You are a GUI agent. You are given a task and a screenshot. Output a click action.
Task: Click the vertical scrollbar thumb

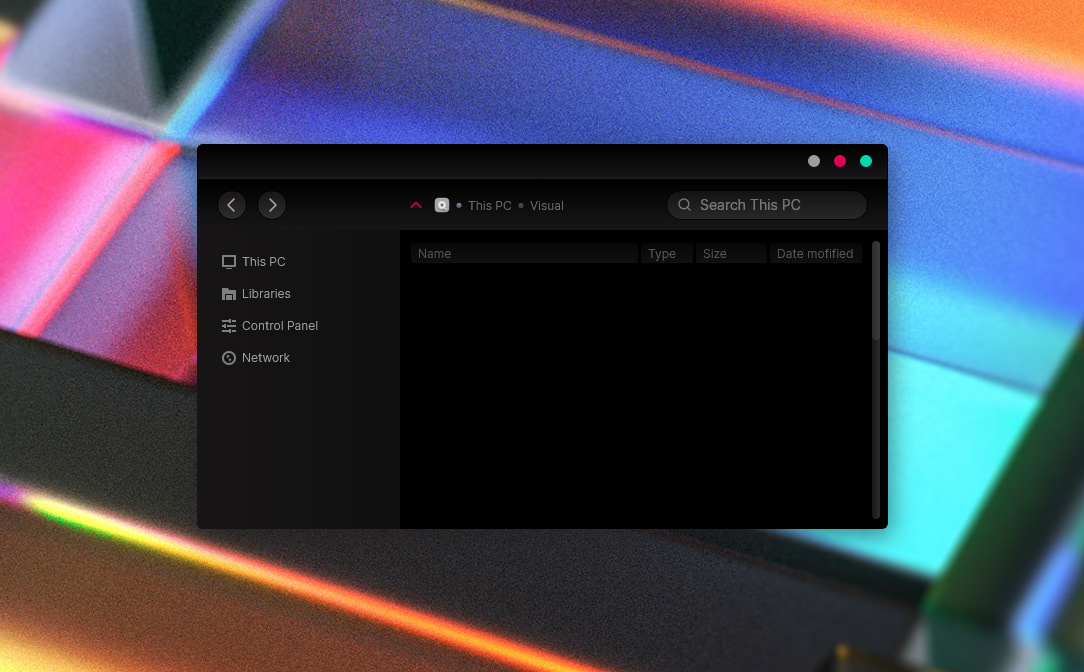tap(876, 290)
